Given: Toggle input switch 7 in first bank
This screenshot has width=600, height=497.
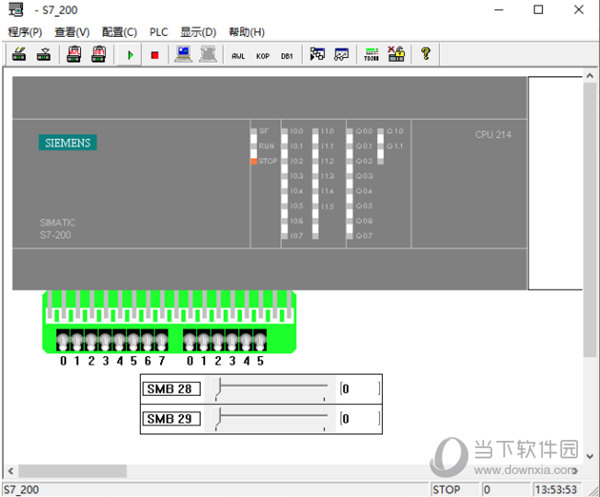Looking at the screenshot, I should (161, 340).
